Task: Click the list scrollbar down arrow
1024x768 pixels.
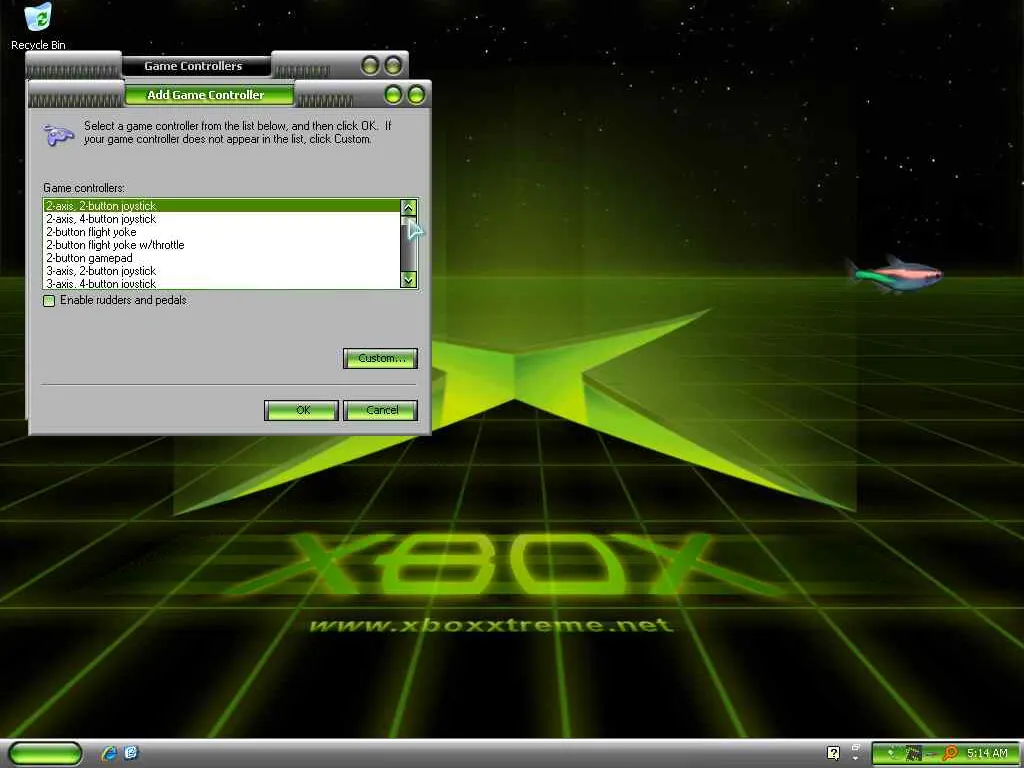Action: pyautogui.click(x=408, y=280)
